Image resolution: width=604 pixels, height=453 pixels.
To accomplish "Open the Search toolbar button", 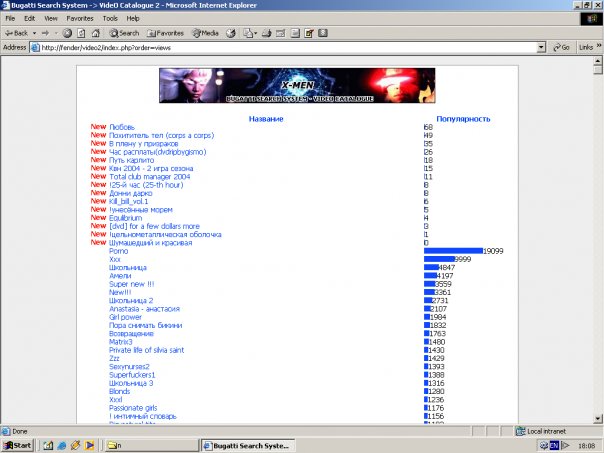I will click(x=124, y=32).
